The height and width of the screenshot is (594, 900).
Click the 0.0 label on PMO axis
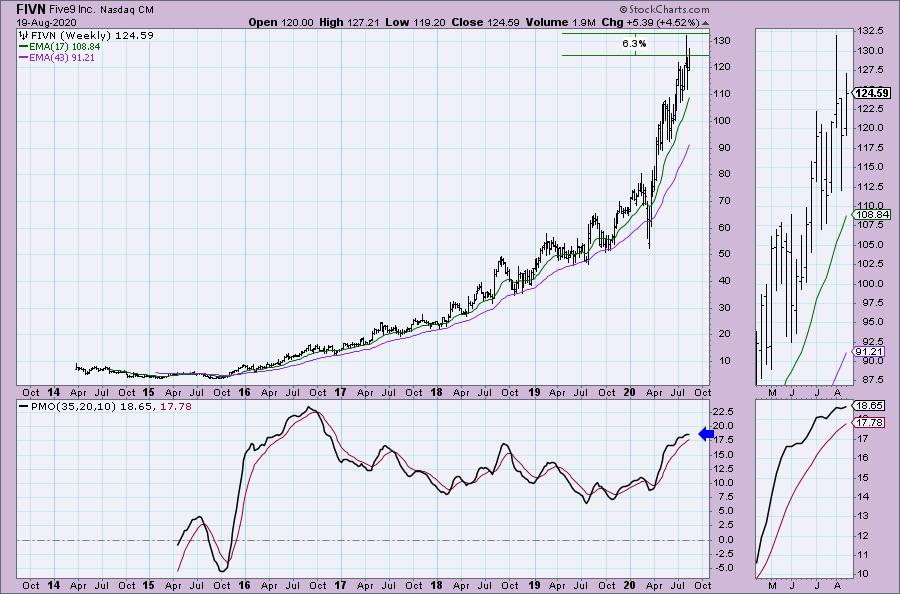coord(726,540)
